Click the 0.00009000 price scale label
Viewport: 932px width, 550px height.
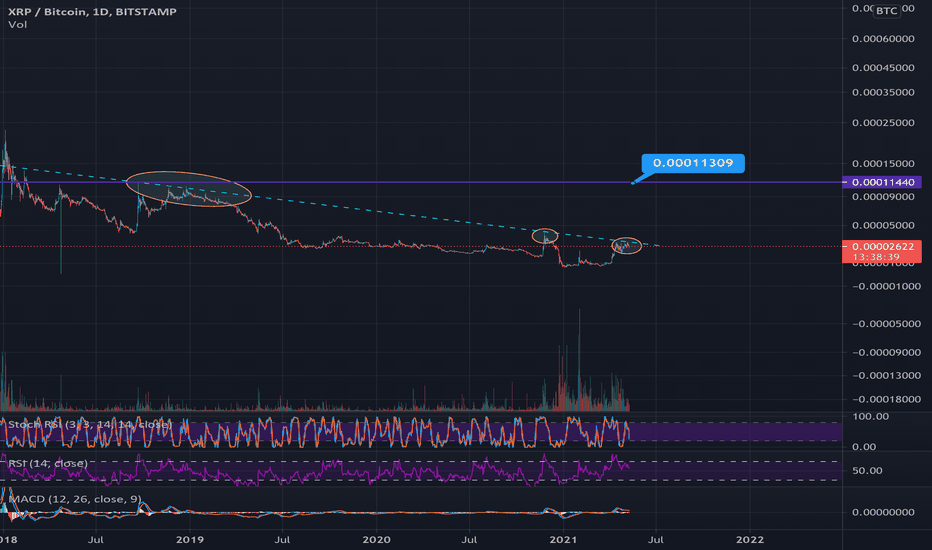[883, 197]
